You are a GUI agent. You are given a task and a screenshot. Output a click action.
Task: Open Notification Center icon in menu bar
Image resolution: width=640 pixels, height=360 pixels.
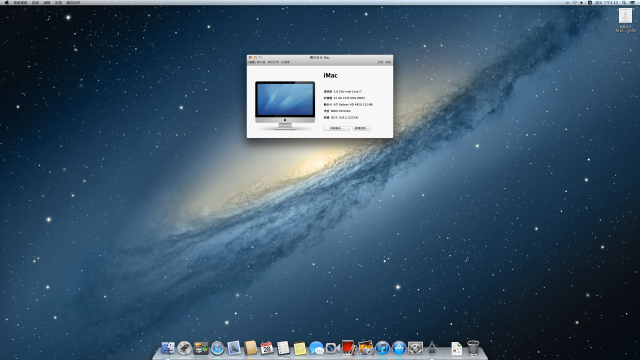coord(633,2)
